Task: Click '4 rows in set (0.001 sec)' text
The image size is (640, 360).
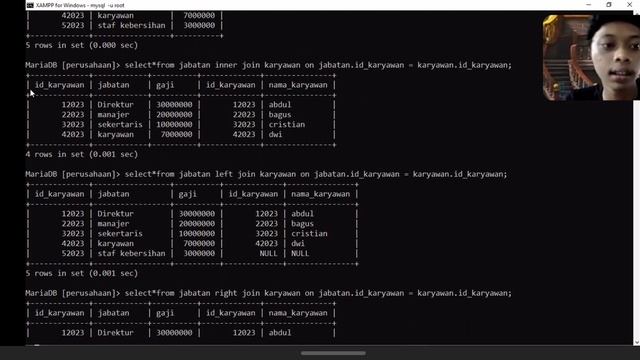Action: [82, 154]
